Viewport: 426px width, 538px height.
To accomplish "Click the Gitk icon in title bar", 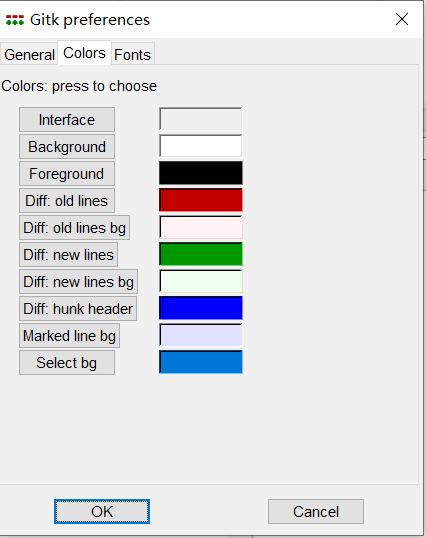I will coord(15,20).
